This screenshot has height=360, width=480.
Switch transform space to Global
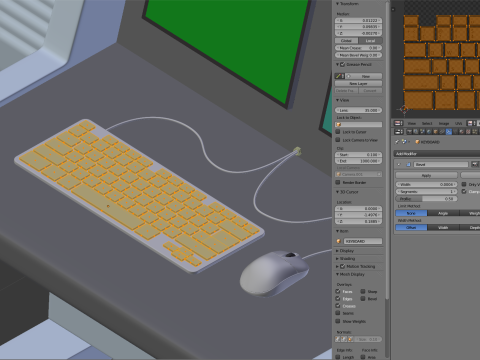click(x=346, y=40)
